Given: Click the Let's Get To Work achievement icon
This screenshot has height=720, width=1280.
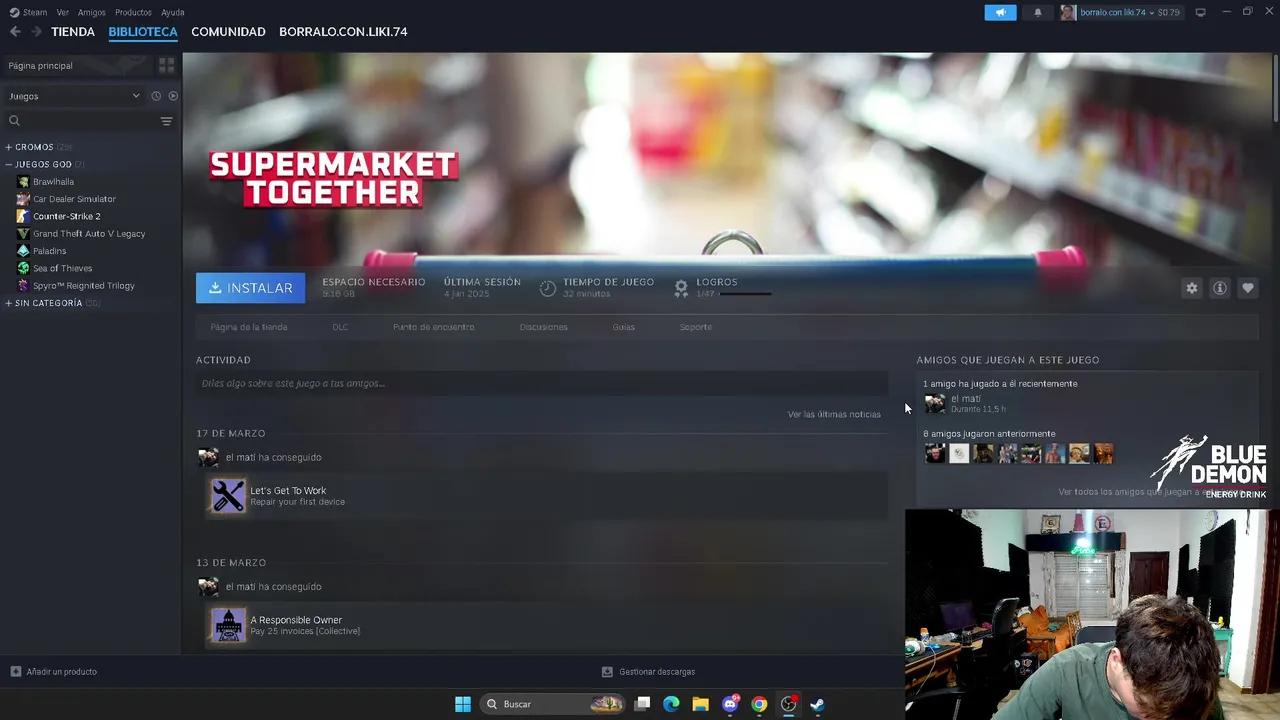Looking at the screenshot, I should click(228, 496).
